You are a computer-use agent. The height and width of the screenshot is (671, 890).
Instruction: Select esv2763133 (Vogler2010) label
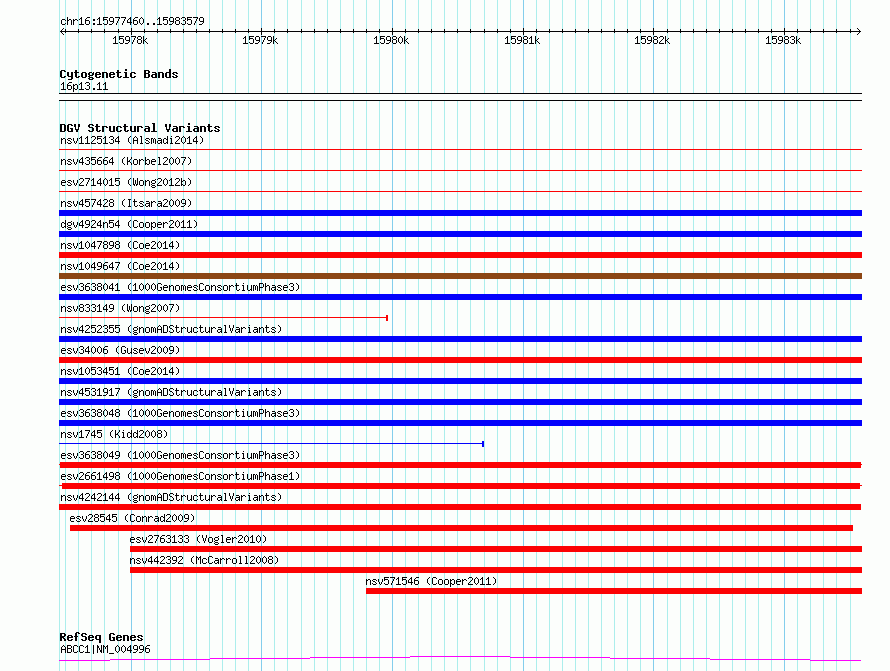point(198,539)
